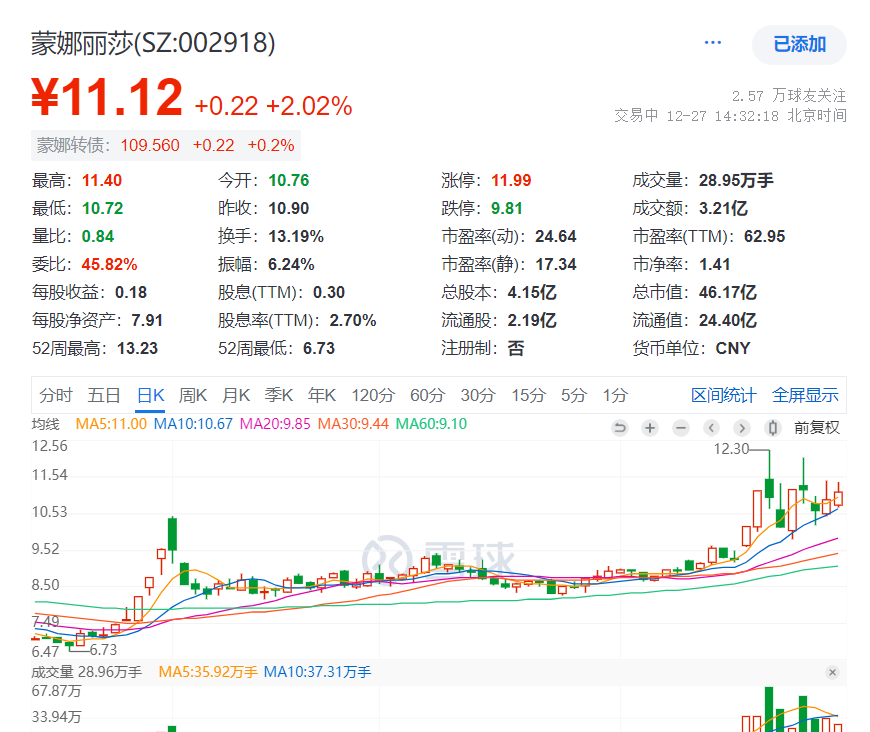Zoom out the chart with minus icon
Image resolution: width=870 pixels, height=732 pixels.
681,428
